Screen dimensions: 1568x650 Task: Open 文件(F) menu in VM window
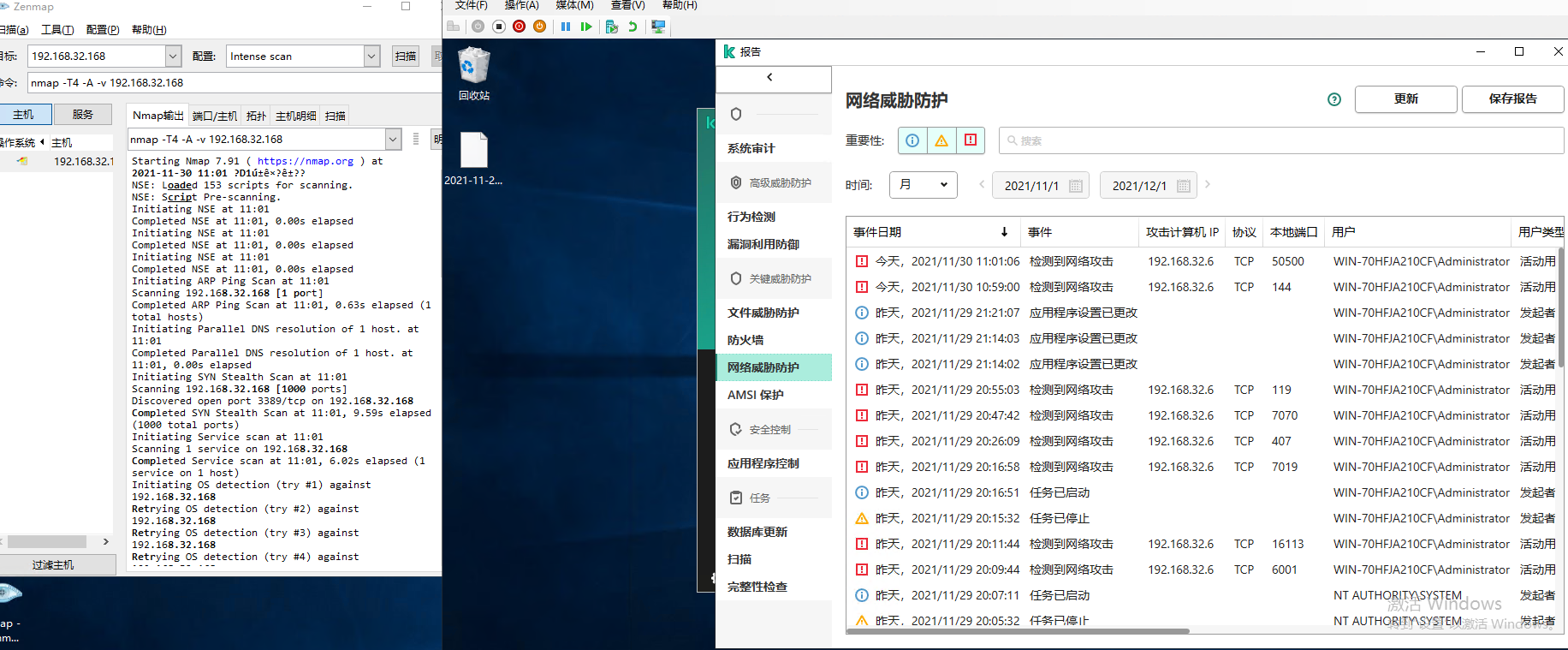coord(471,5)
